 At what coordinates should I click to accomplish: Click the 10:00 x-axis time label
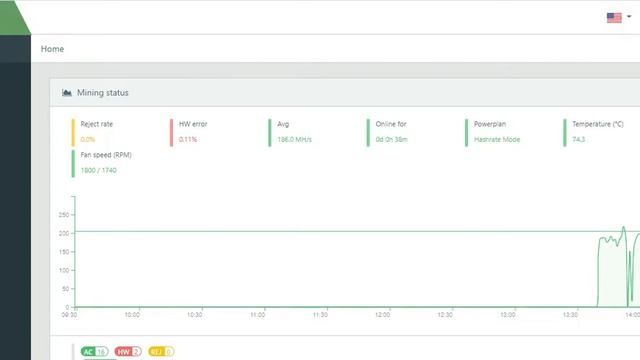132,315
